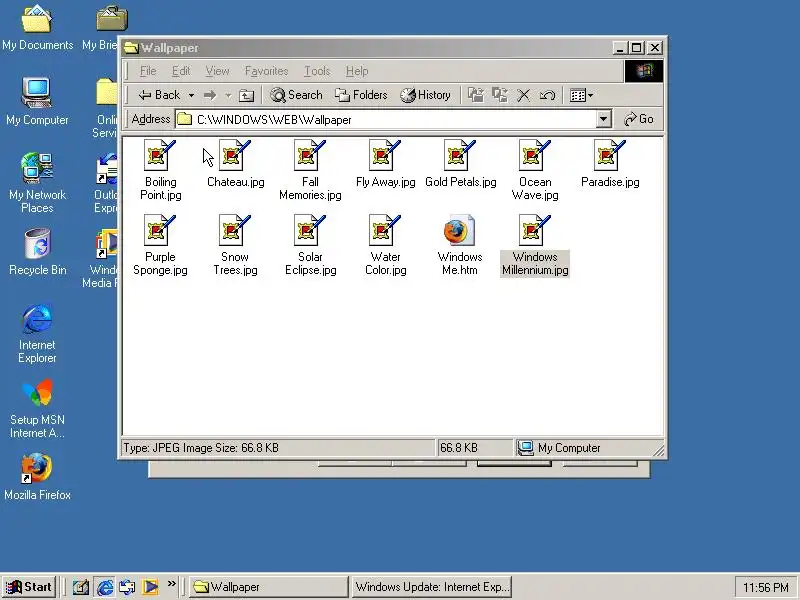Select the Purple Sponge.jpg file icon

pos(160,230)
